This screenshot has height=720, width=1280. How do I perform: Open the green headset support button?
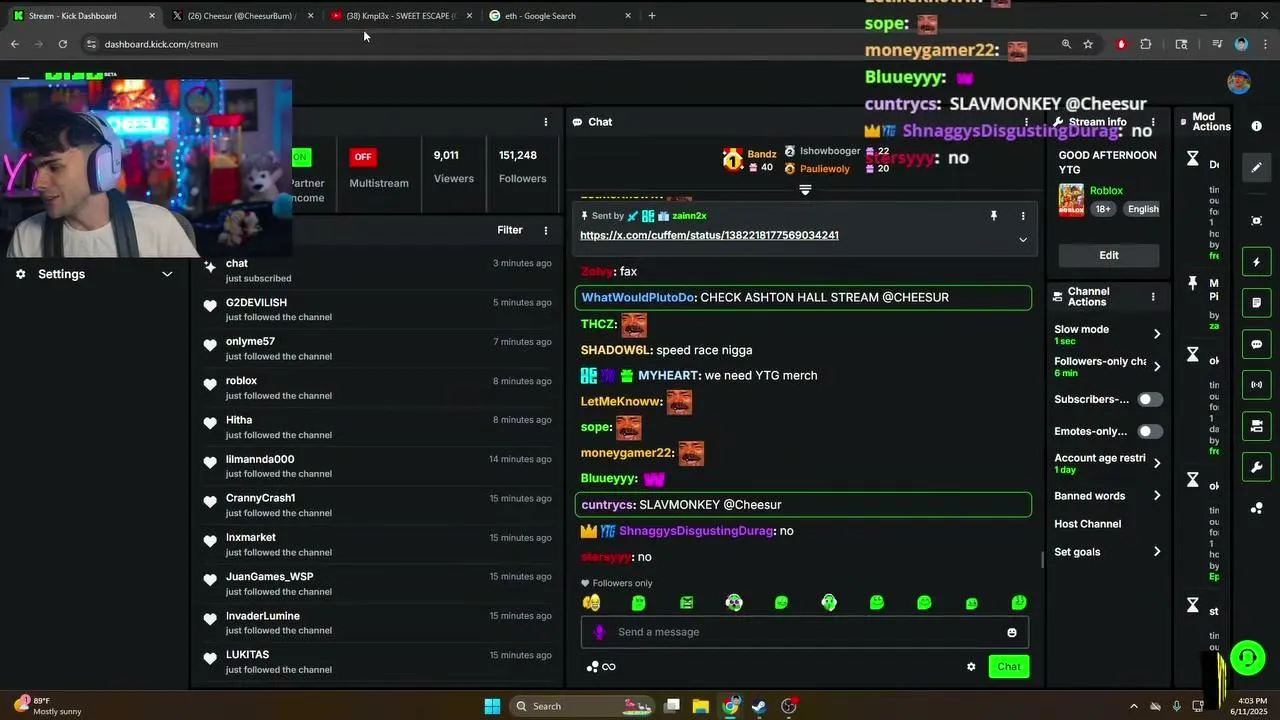point(1247,657)
